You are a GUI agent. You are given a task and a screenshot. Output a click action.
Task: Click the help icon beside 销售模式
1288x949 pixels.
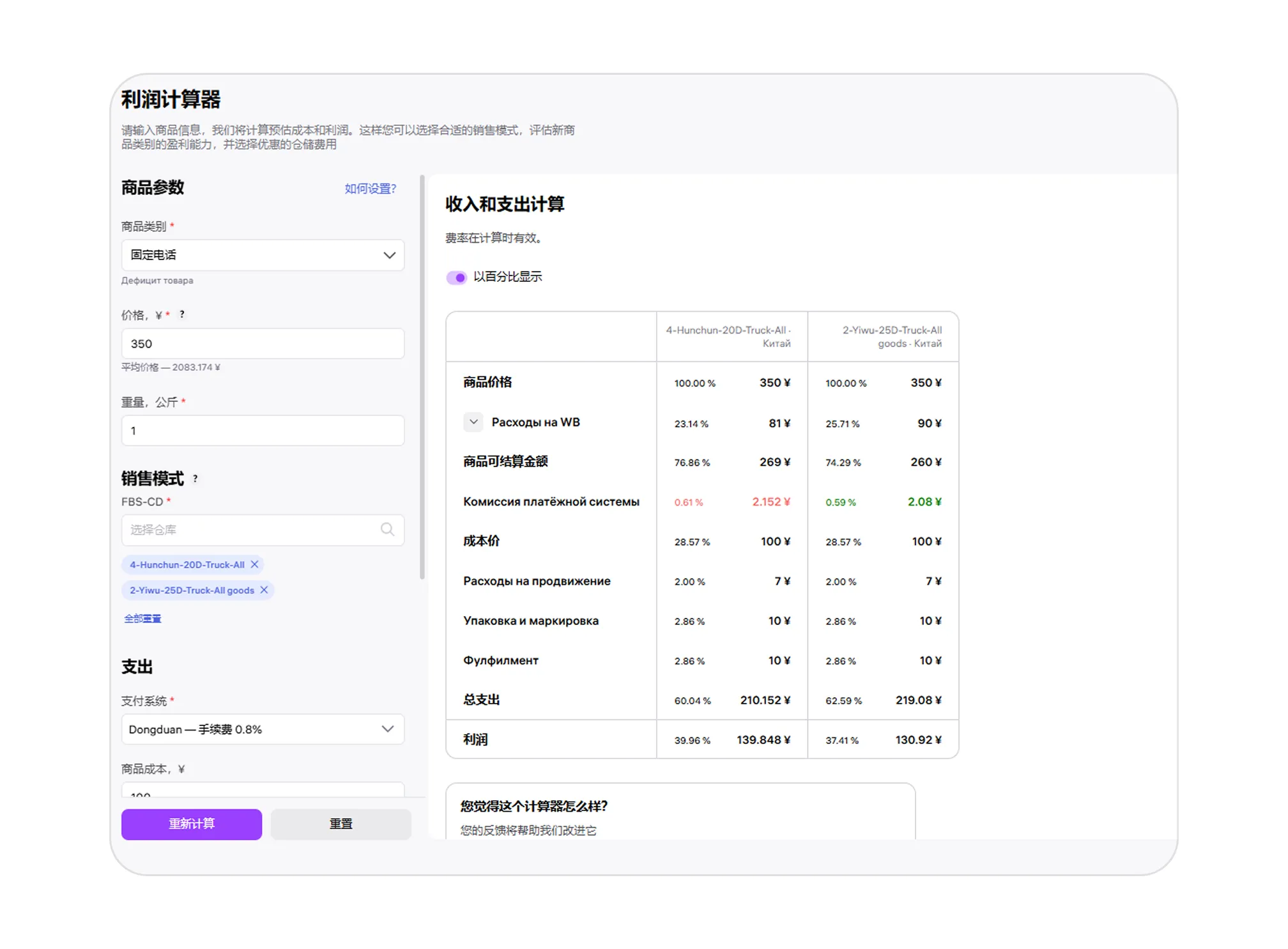[195, 479]
